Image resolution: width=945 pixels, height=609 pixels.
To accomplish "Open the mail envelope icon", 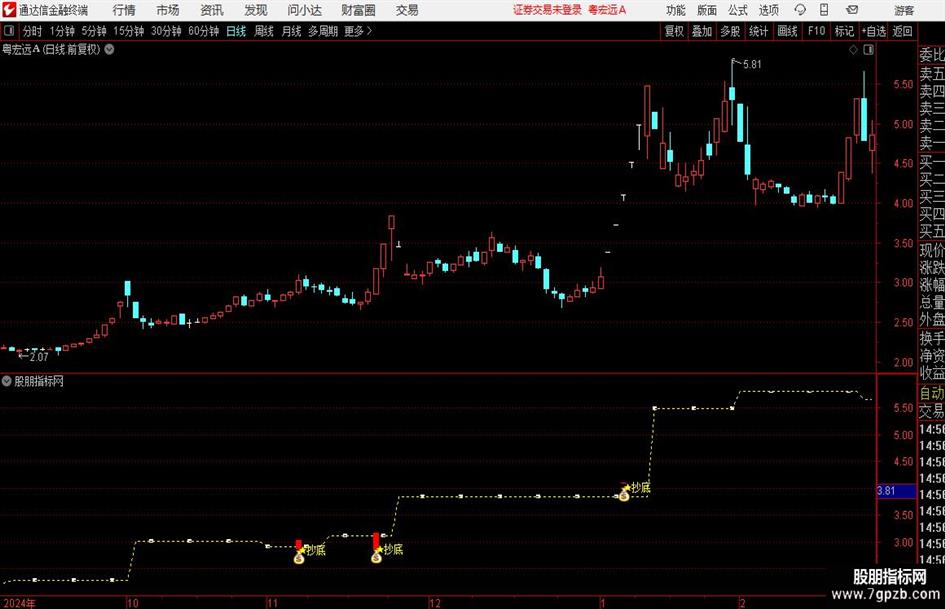I will pos(852,10).
